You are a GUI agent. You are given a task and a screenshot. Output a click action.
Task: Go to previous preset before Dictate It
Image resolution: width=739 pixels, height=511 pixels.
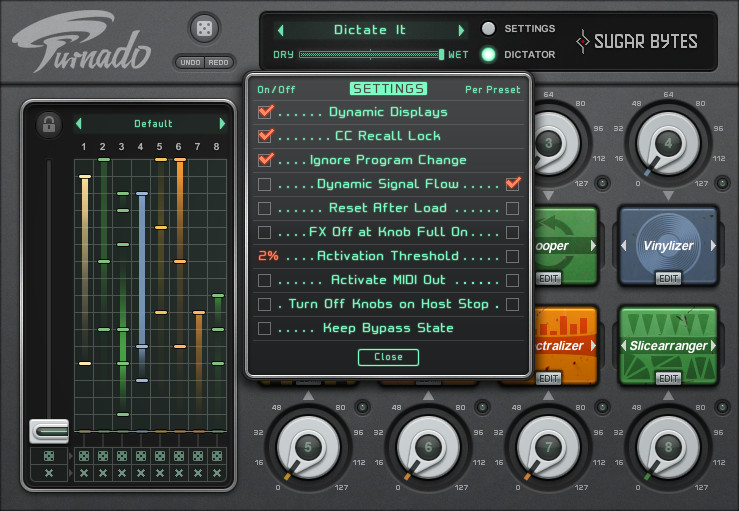(x=281, y=31)
